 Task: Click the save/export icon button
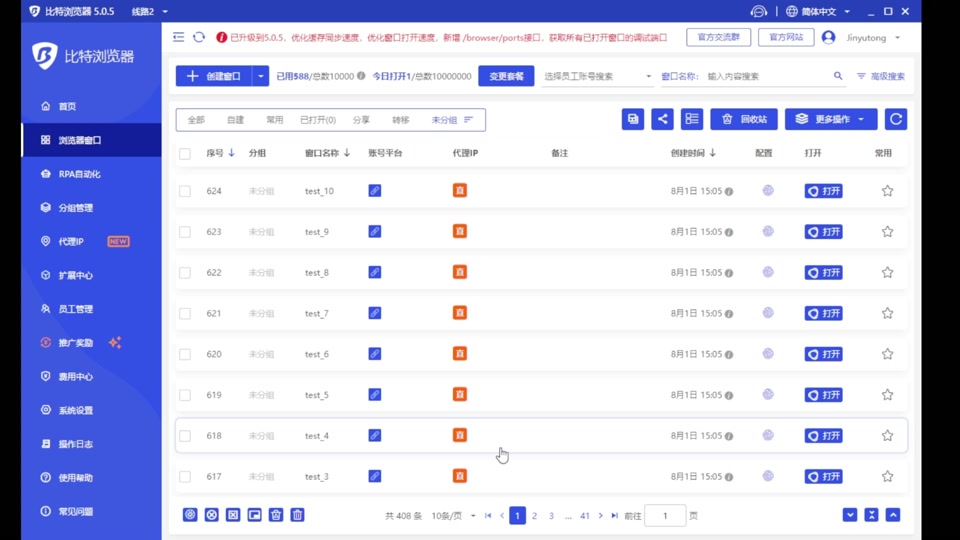633,119
